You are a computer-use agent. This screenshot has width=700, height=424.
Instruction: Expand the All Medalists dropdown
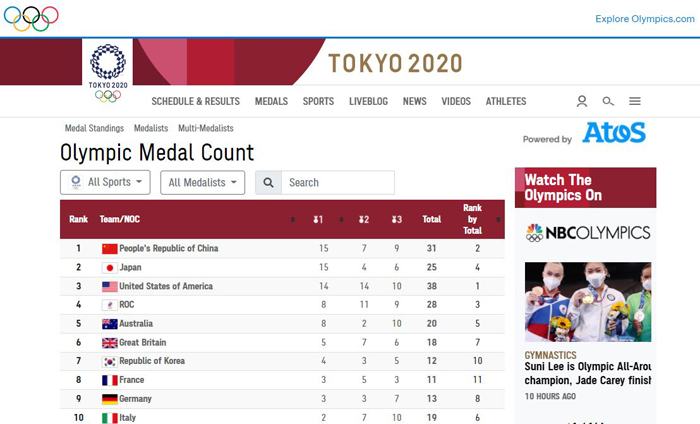(x=203, y=183)
